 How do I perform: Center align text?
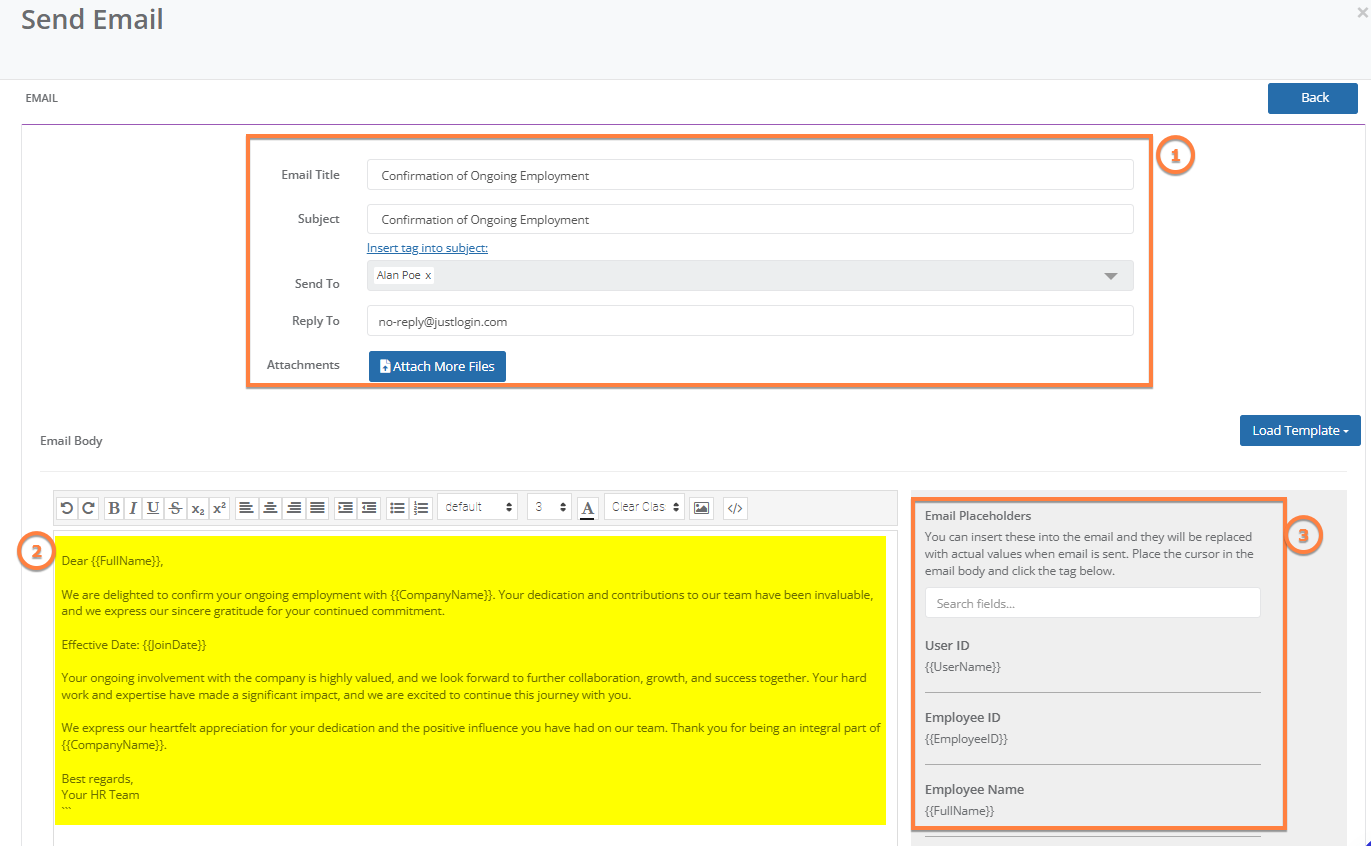pyautogui.click(x=270, y=508)
